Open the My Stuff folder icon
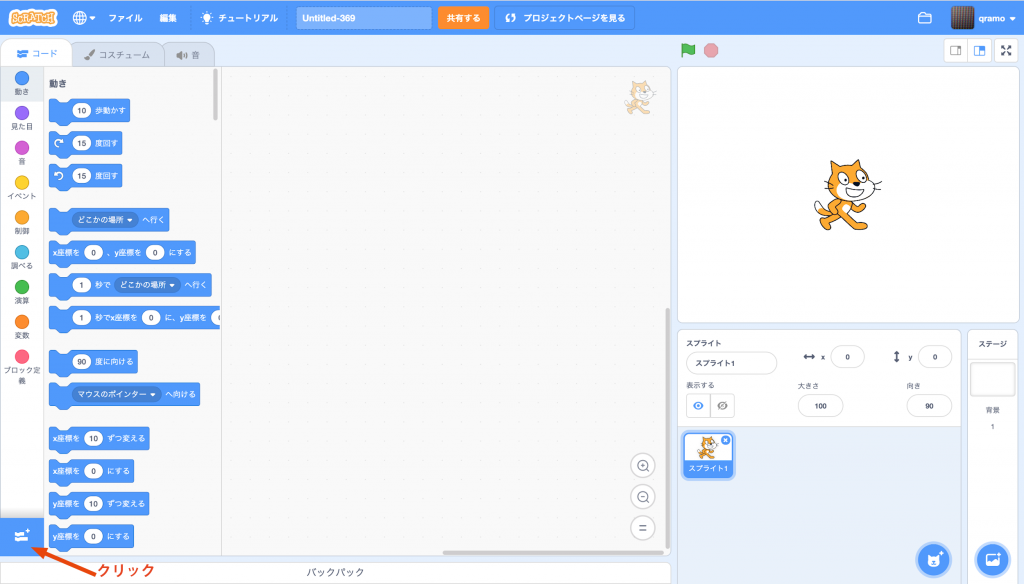Viewport: 1024px width, 584px height. [924, 18]
